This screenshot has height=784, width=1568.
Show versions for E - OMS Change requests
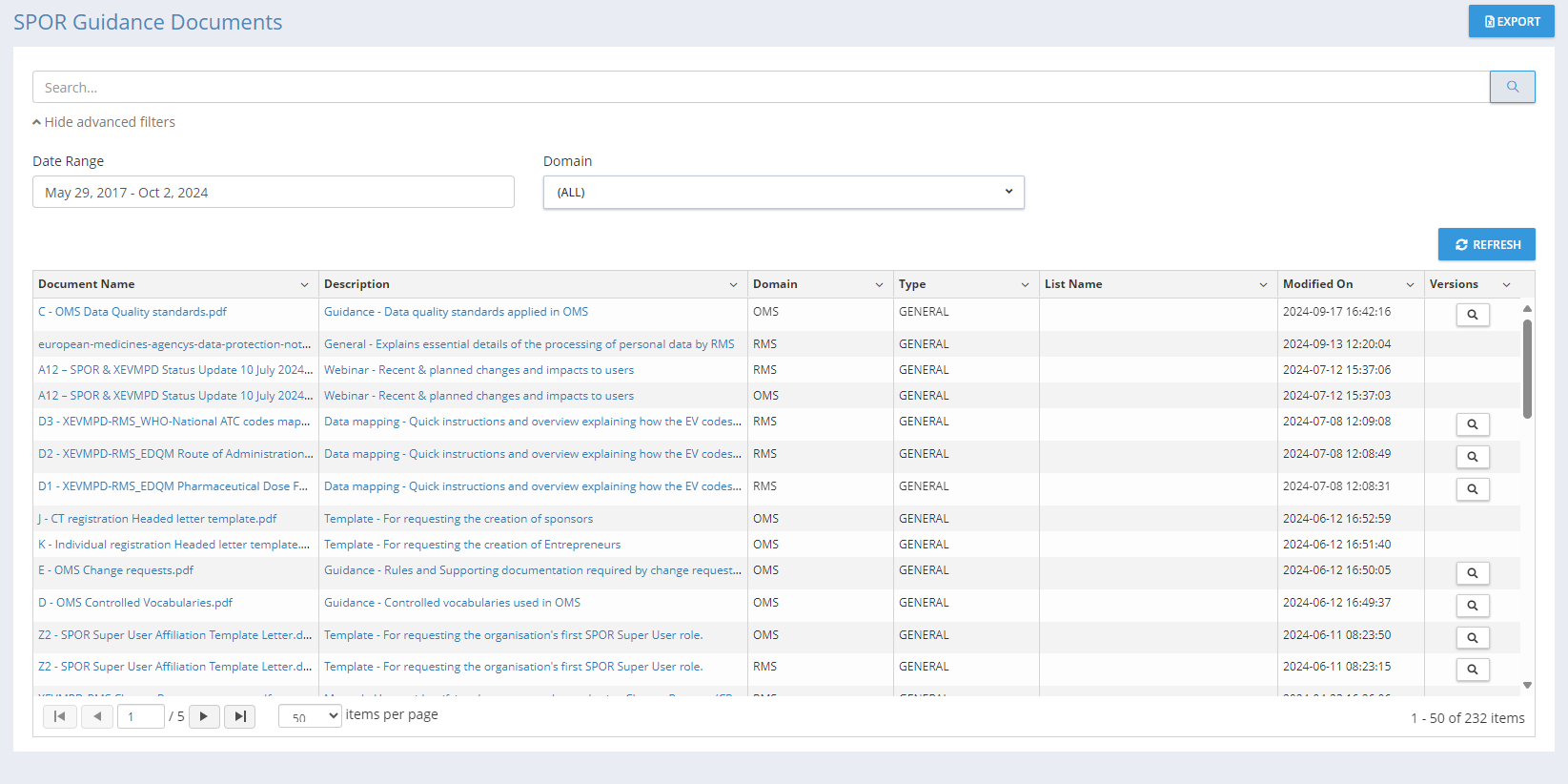tap(1472, 573)
